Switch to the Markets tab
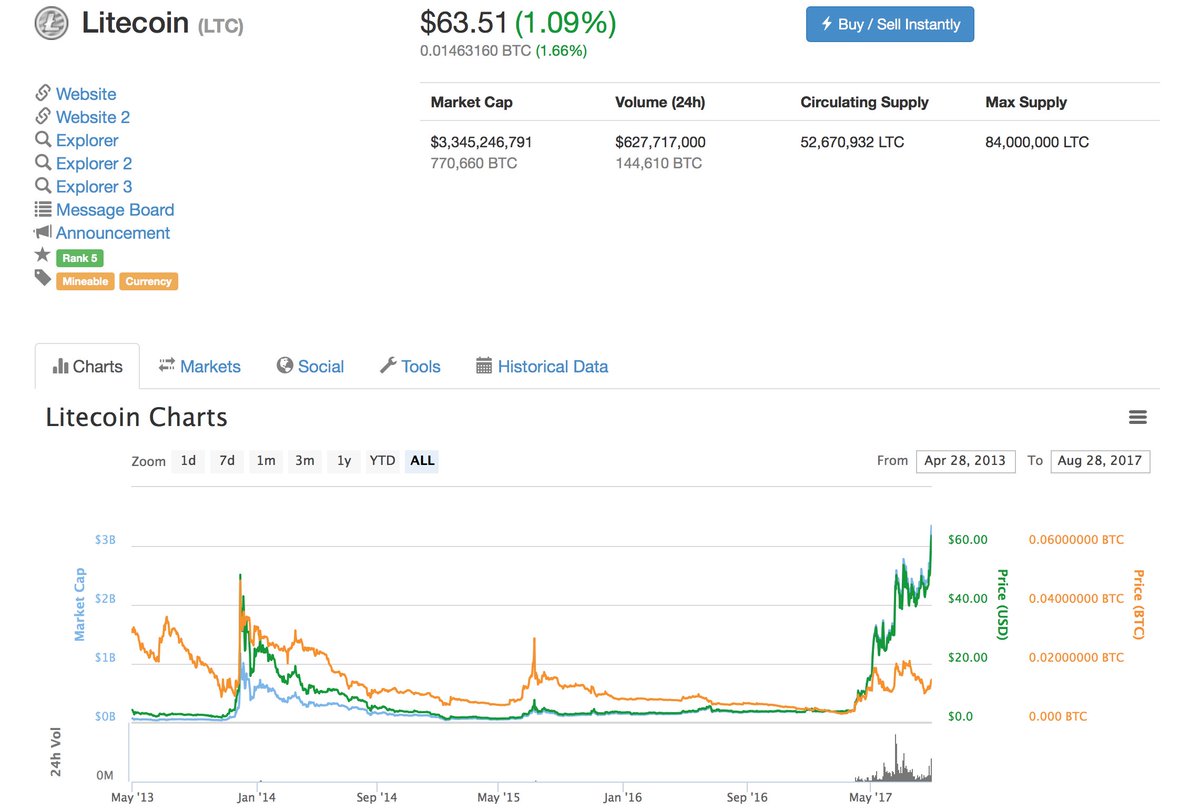The width and height of the screenshot is (1200, 810). click(x=200, y=367)
